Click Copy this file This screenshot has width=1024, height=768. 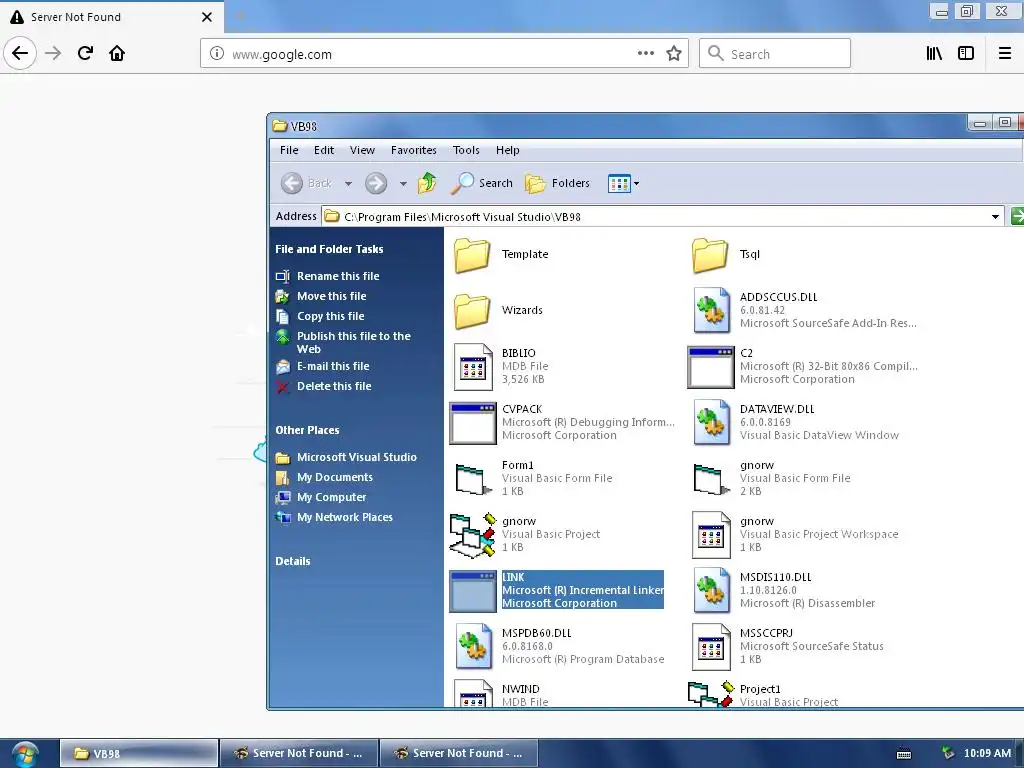pyautogui.click(x=330, y=316)
